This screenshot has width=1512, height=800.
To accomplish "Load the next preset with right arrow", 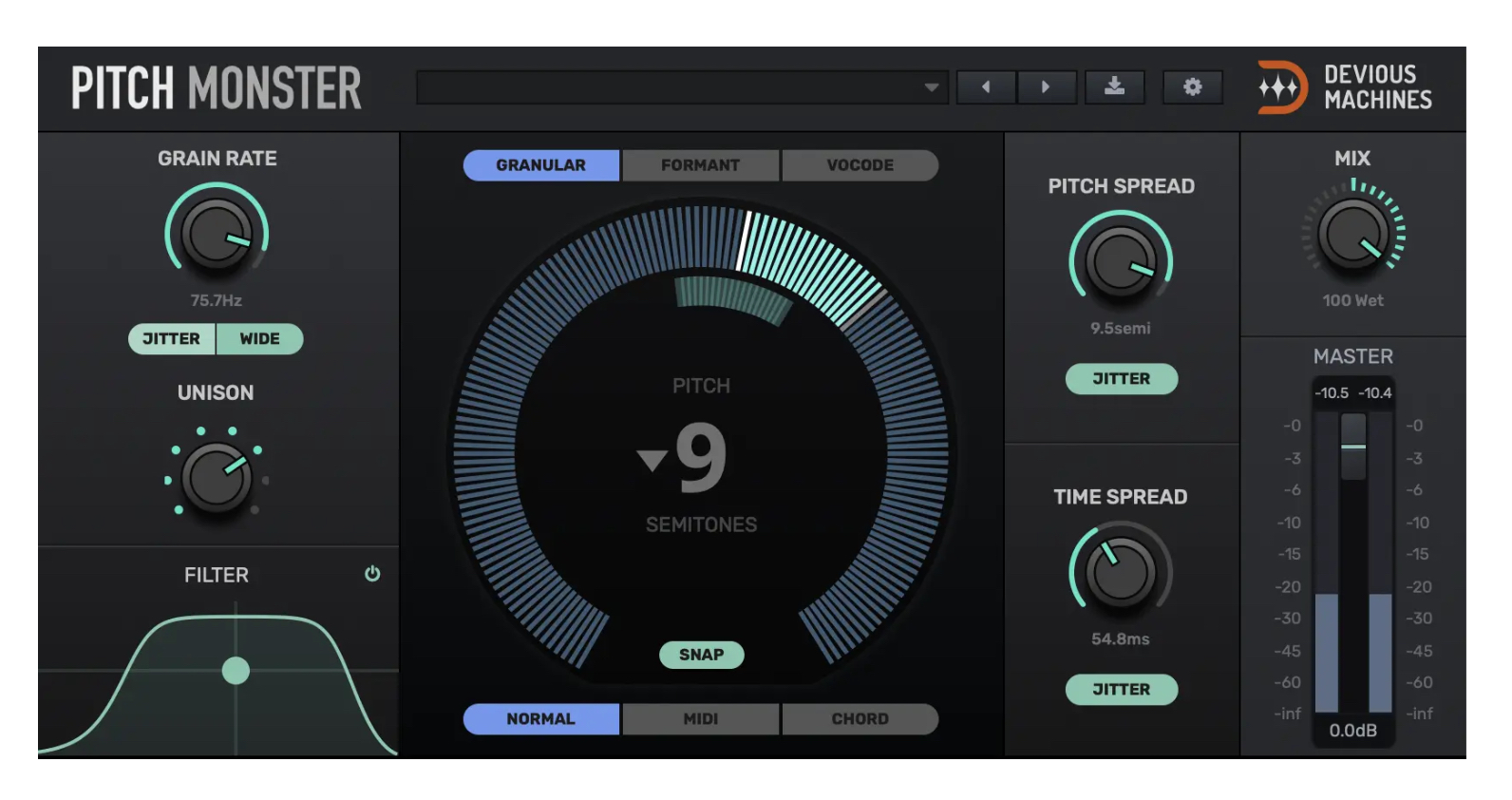I will click(1046, 87).
